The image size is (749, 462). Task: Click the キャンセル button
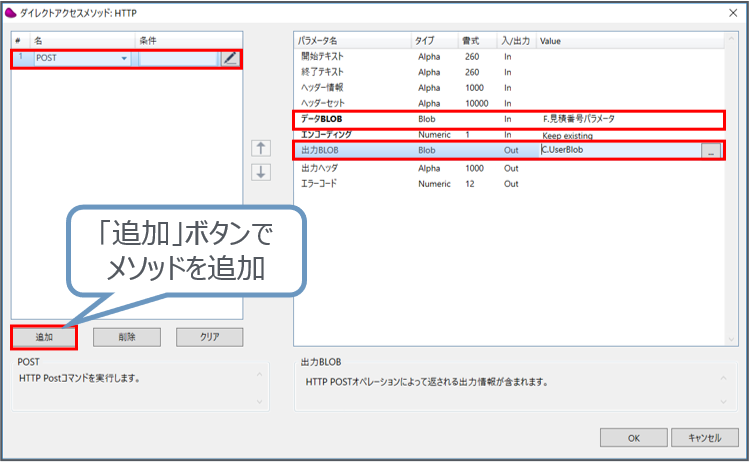697,437
